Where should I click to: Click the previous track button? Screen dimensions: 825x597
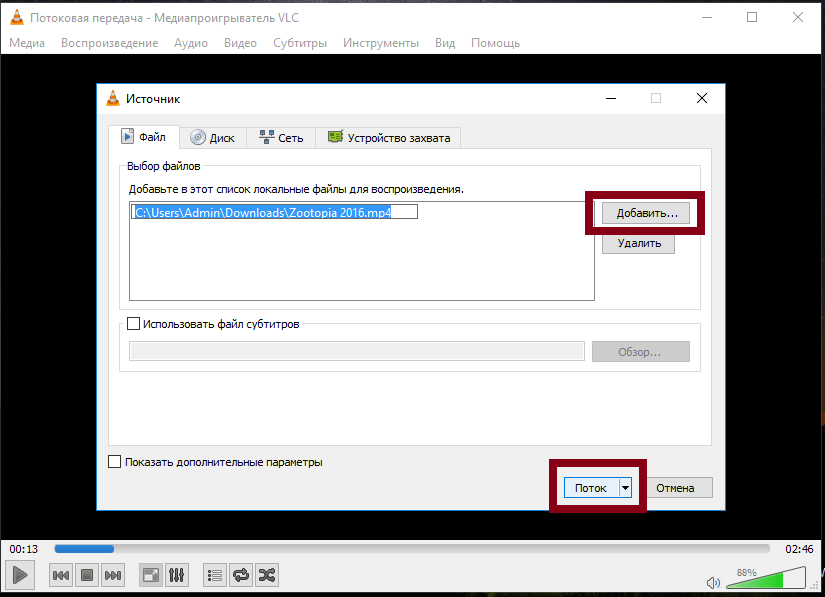coord(61,575)
